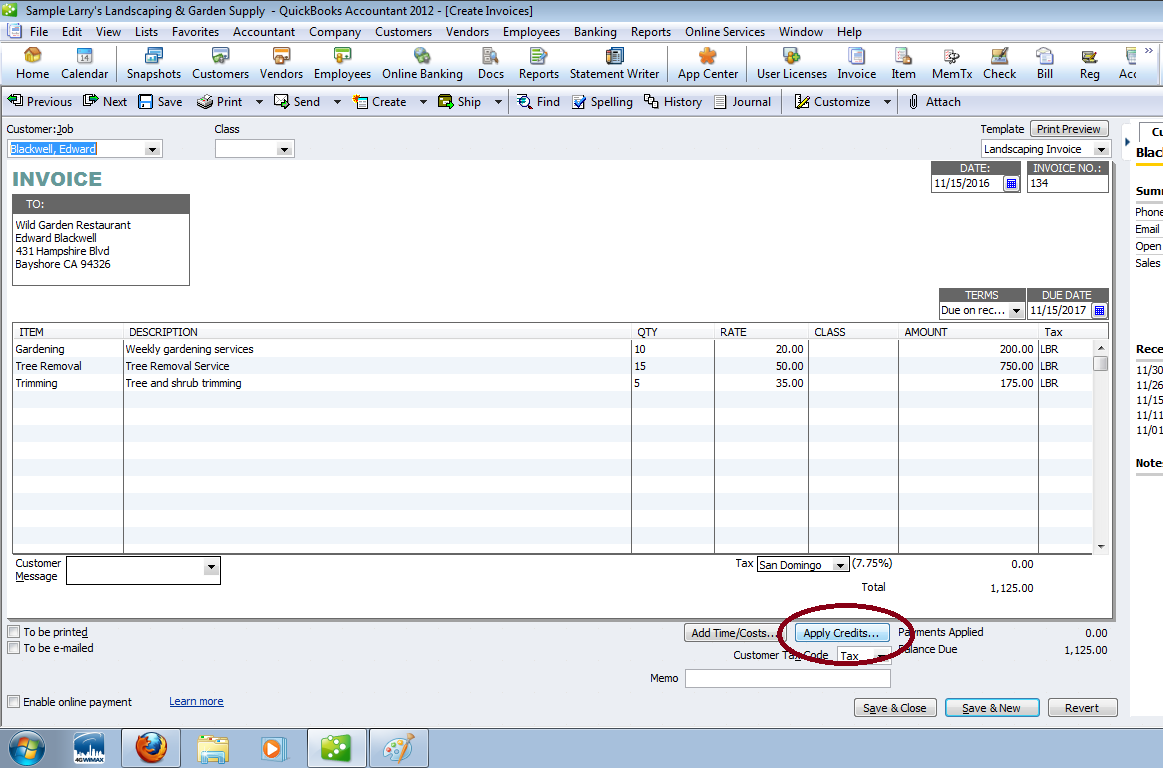Image resolution: width=1163 pixels, height=768 pixels.
Task: Open the Lists menu
Action: [x=146, y=32]
